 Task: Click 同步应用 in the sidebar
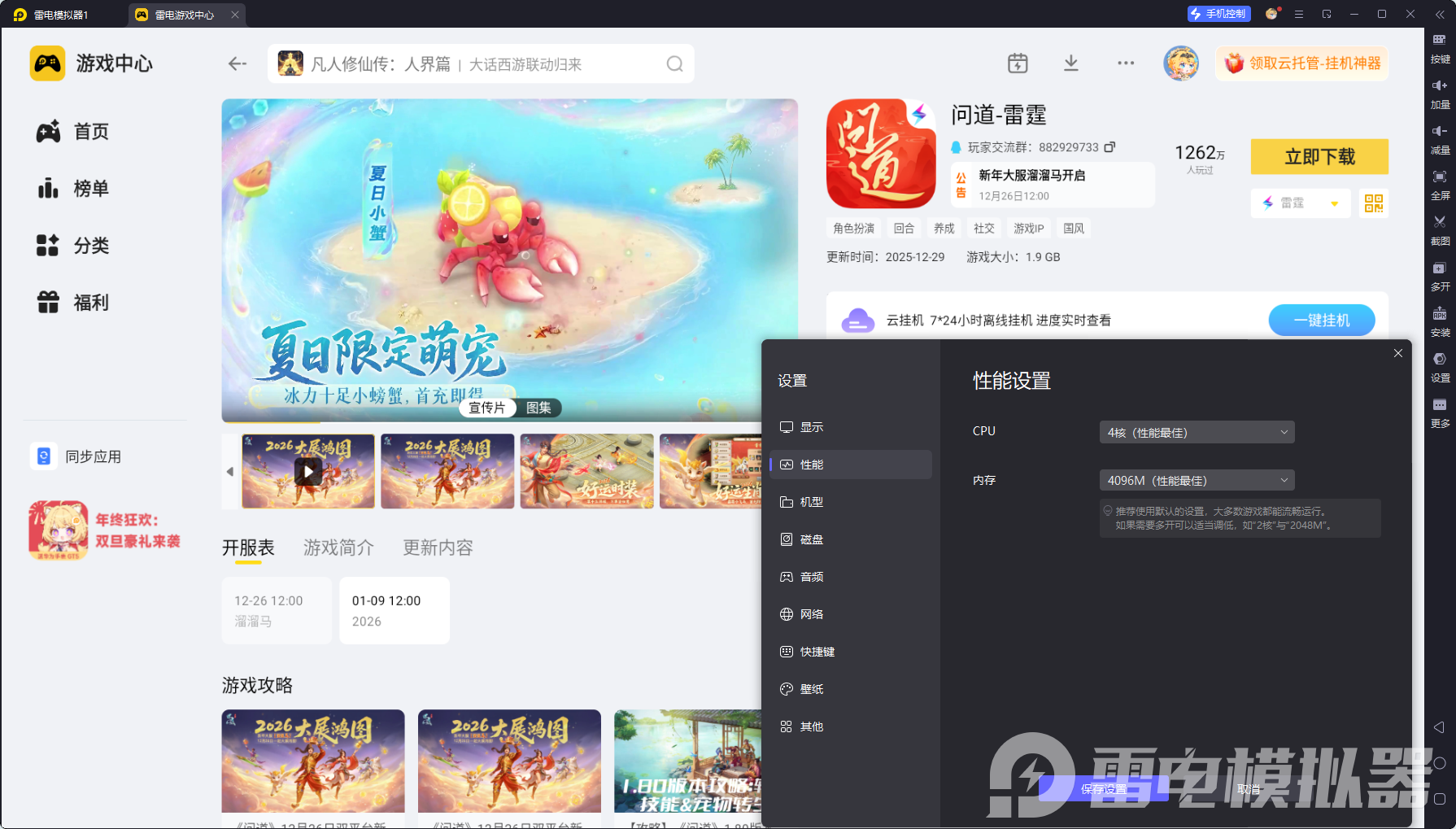coord(76,456)
